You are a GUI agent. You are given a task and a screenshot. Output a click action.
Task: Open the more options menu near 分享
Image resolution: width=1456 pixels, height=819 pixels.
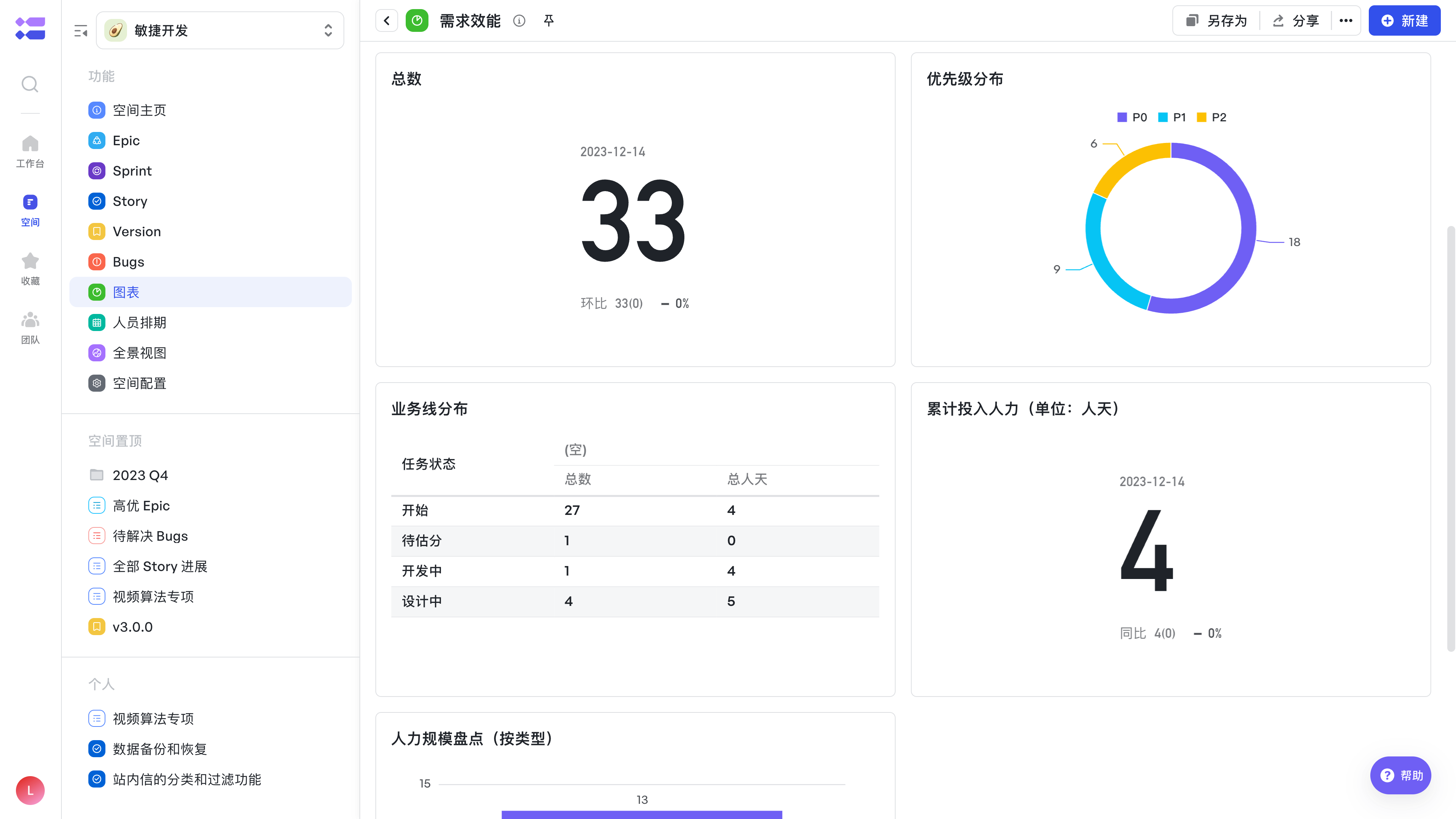pos(1346,20)
